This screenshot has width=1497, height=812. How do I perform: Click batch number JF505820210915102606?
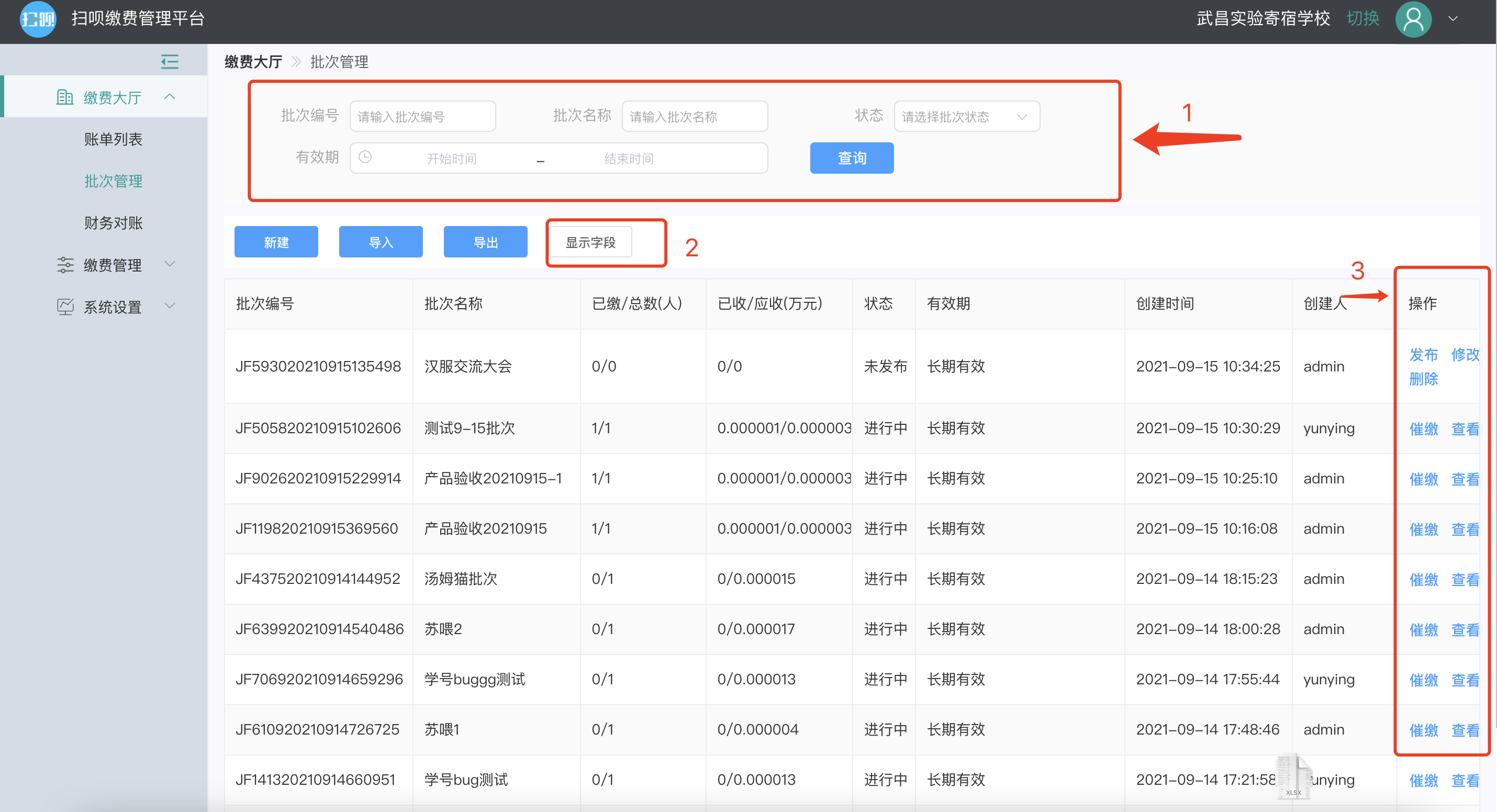pos(318,428)
